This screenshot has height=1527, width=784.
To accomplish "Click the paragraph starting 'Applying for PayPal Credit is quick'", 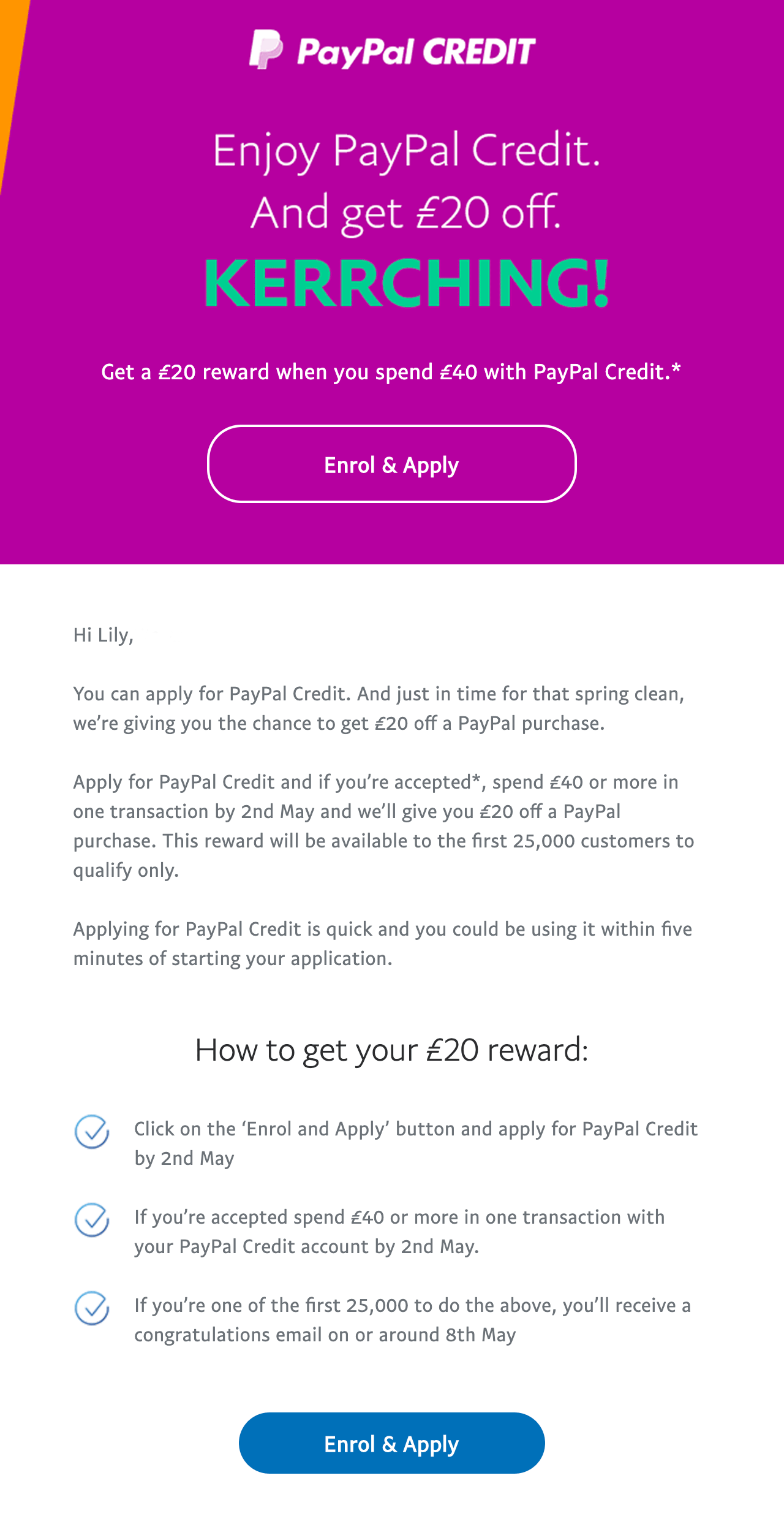I will pos(383,944).
